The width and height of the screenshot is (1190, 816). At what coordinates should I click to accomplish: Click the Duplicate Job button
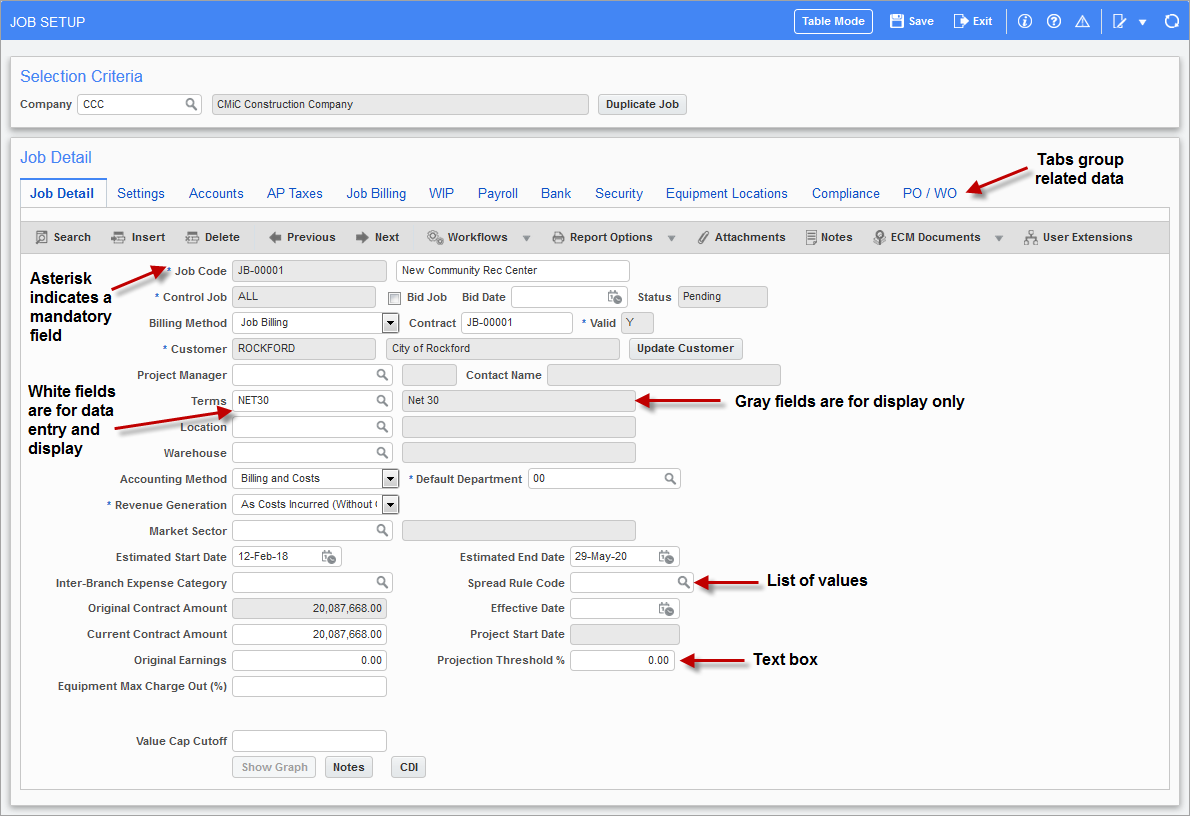[641, 104]
